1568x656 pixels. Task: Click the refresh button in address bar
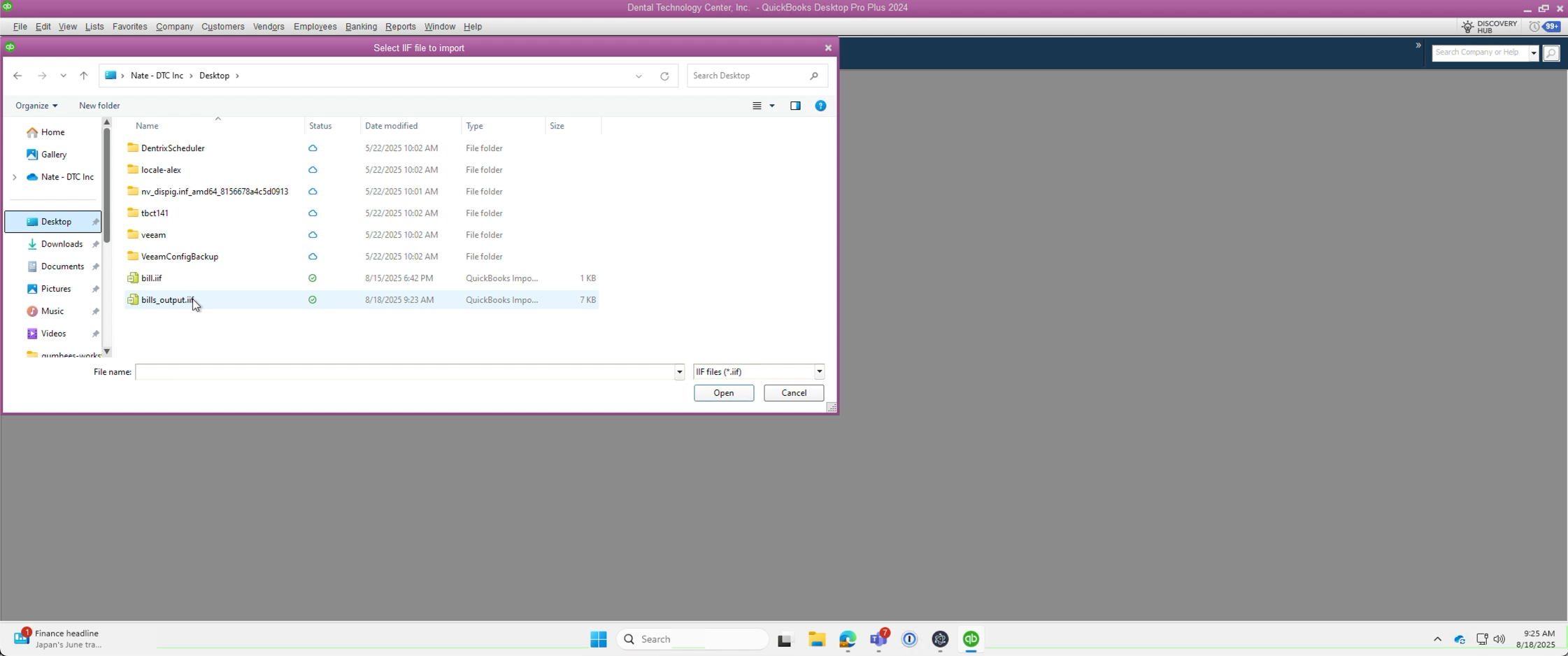pos(664,76)
